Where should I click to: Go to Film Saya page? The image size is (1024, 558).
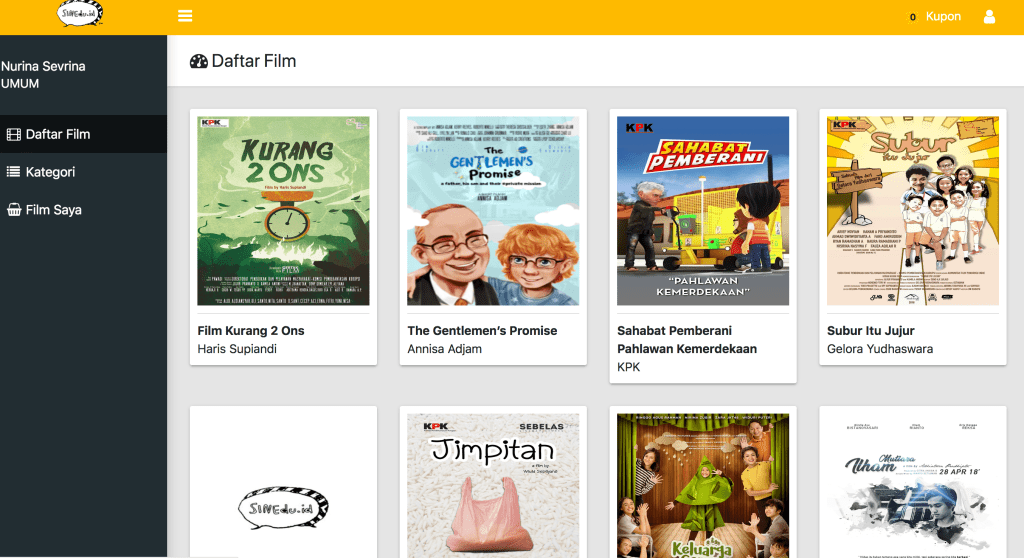(54, 210)
